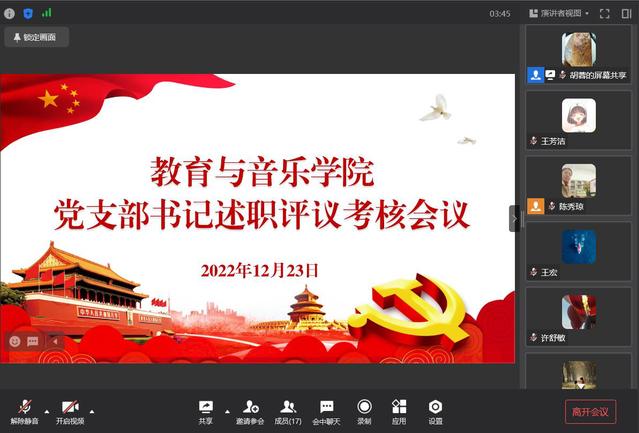Open 设置 settings
The width and height of the screenshot is (639, 433).
point(435,412)
